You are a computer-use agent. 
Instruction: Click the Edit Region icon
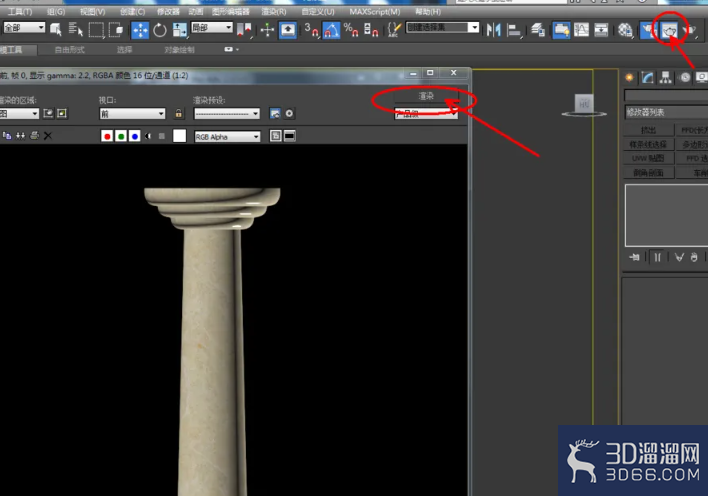click(x=48, y=113)
